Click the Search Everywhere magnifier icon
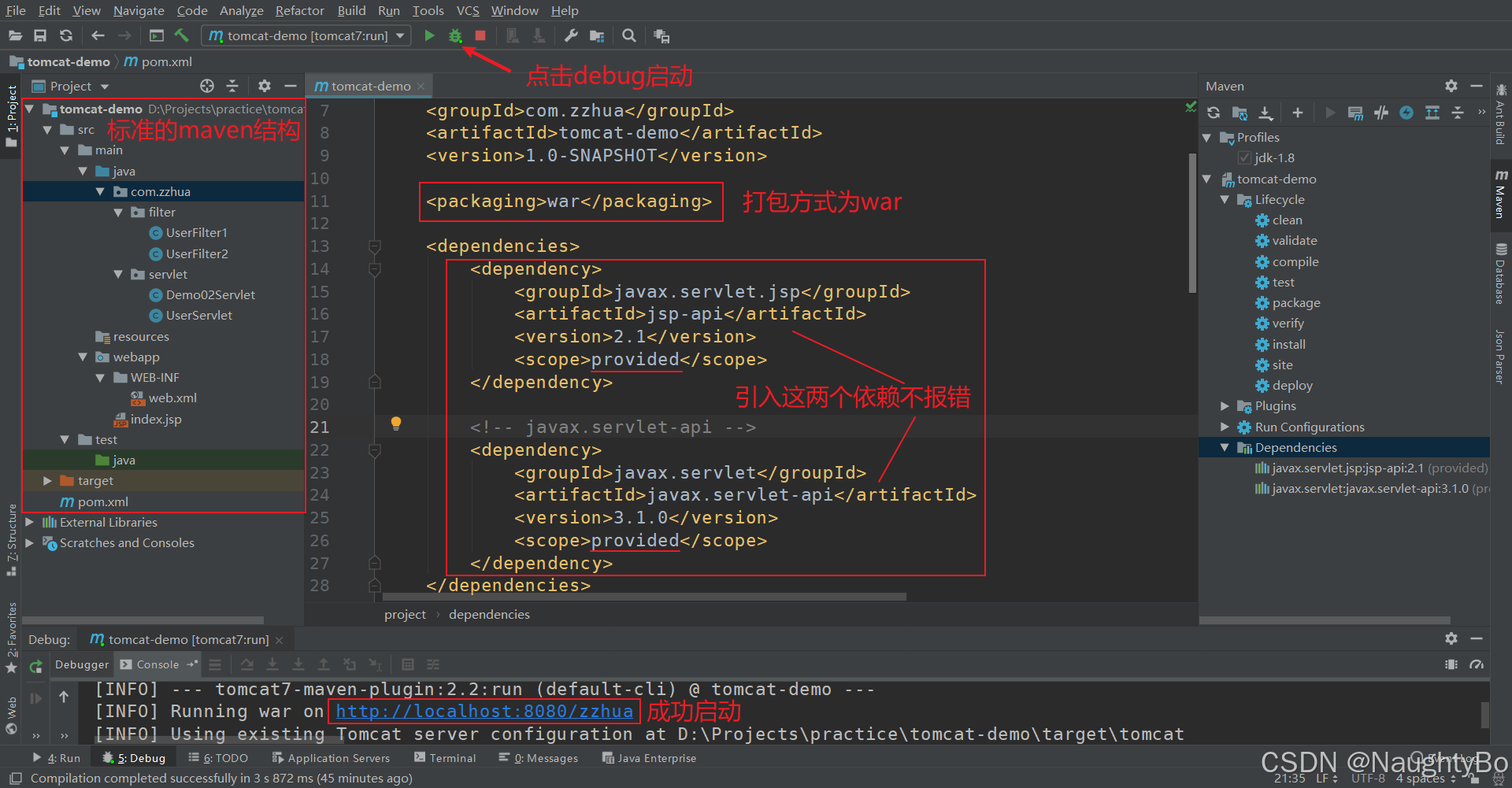 tap(628, 35)
